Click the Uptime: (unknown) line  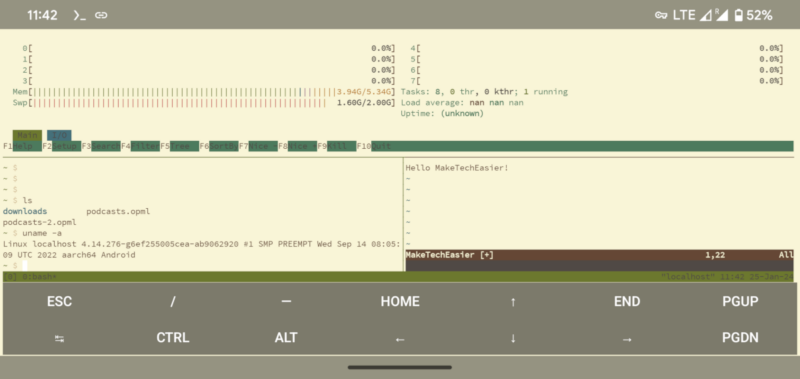(x=442, y=113)
